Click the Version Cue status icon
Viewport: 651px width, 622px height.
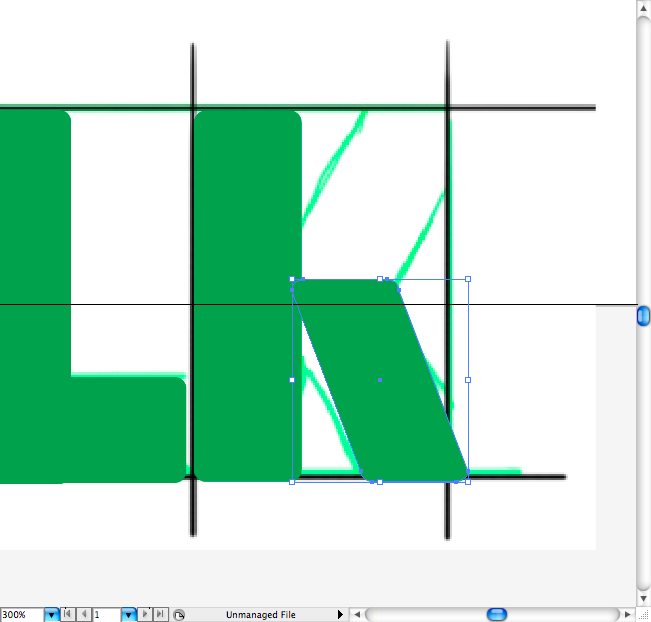pos(179,615)
